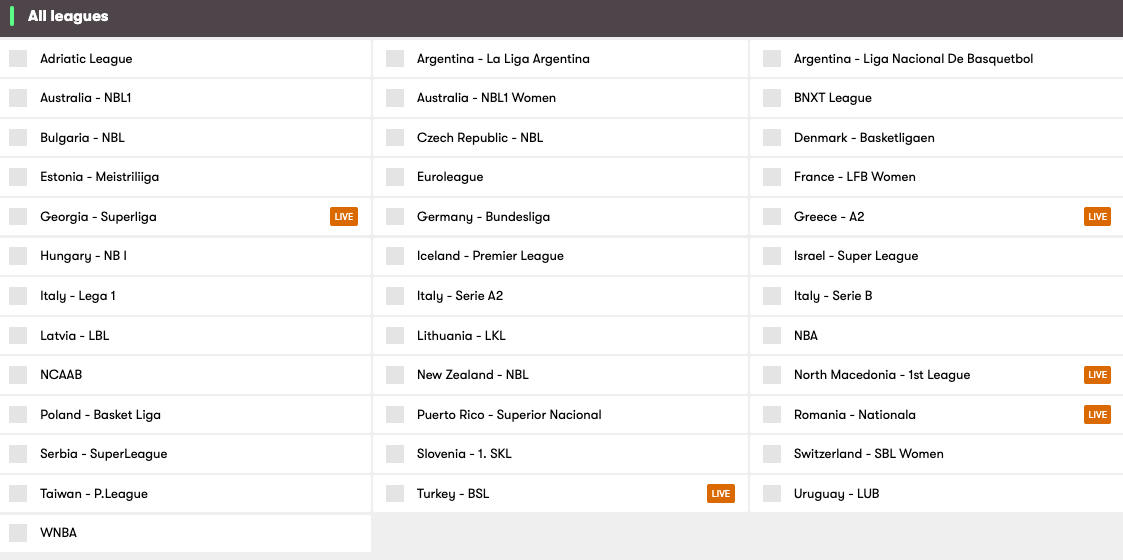Select the text 'Serbia - SuperLeague'
The height and width of the screenshot is (560, 1123).
(104, 454)
